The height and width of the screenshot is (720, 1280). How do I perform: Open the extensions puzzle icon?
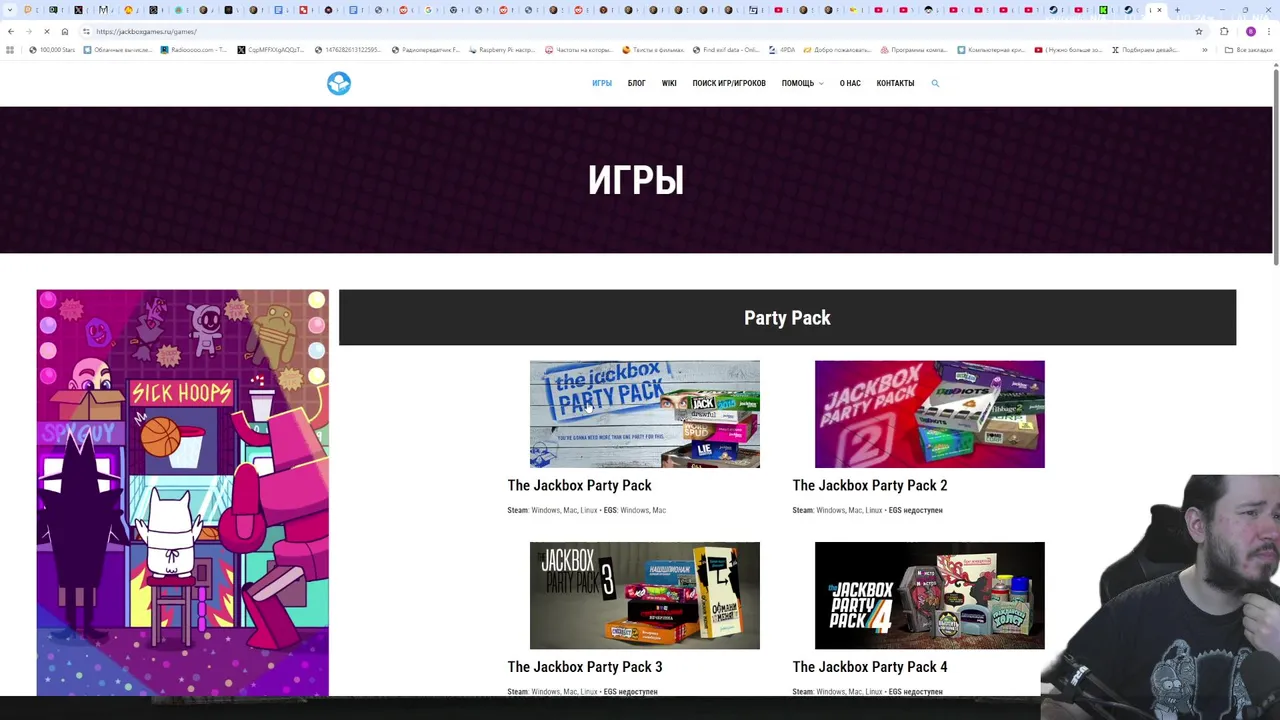(1224, 31)
